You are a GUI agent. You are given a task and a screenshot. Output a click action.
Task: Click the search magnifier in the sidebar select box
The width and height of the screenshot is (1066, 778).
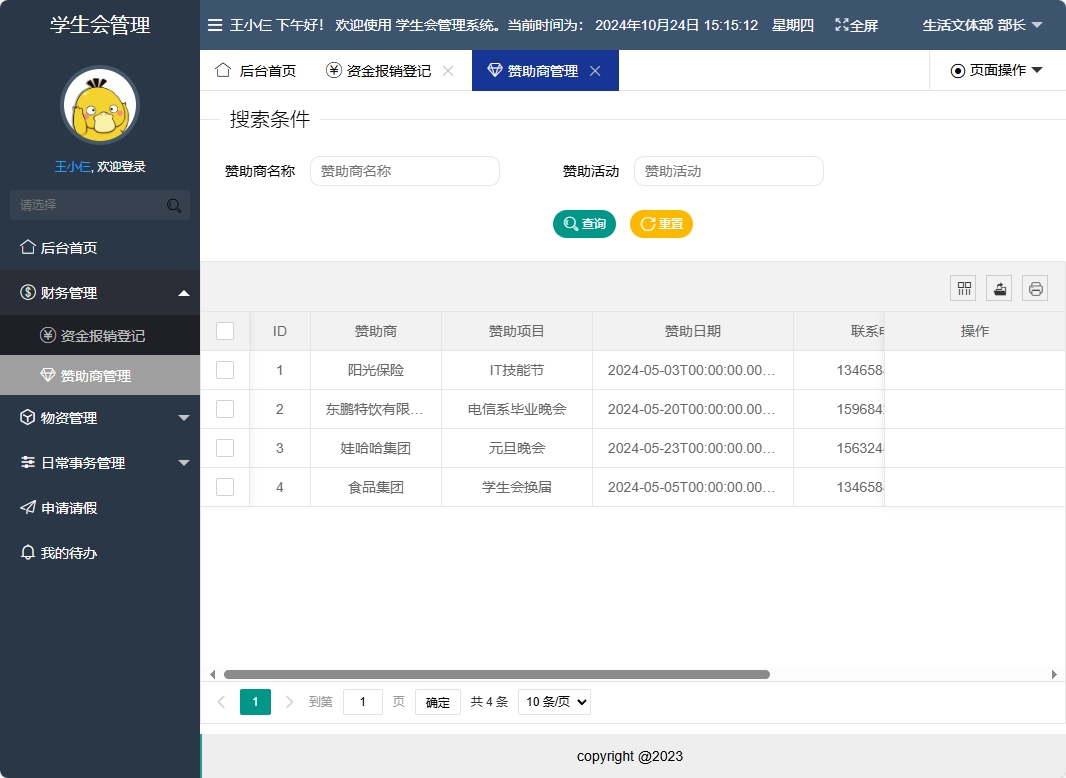coord(174,204)
